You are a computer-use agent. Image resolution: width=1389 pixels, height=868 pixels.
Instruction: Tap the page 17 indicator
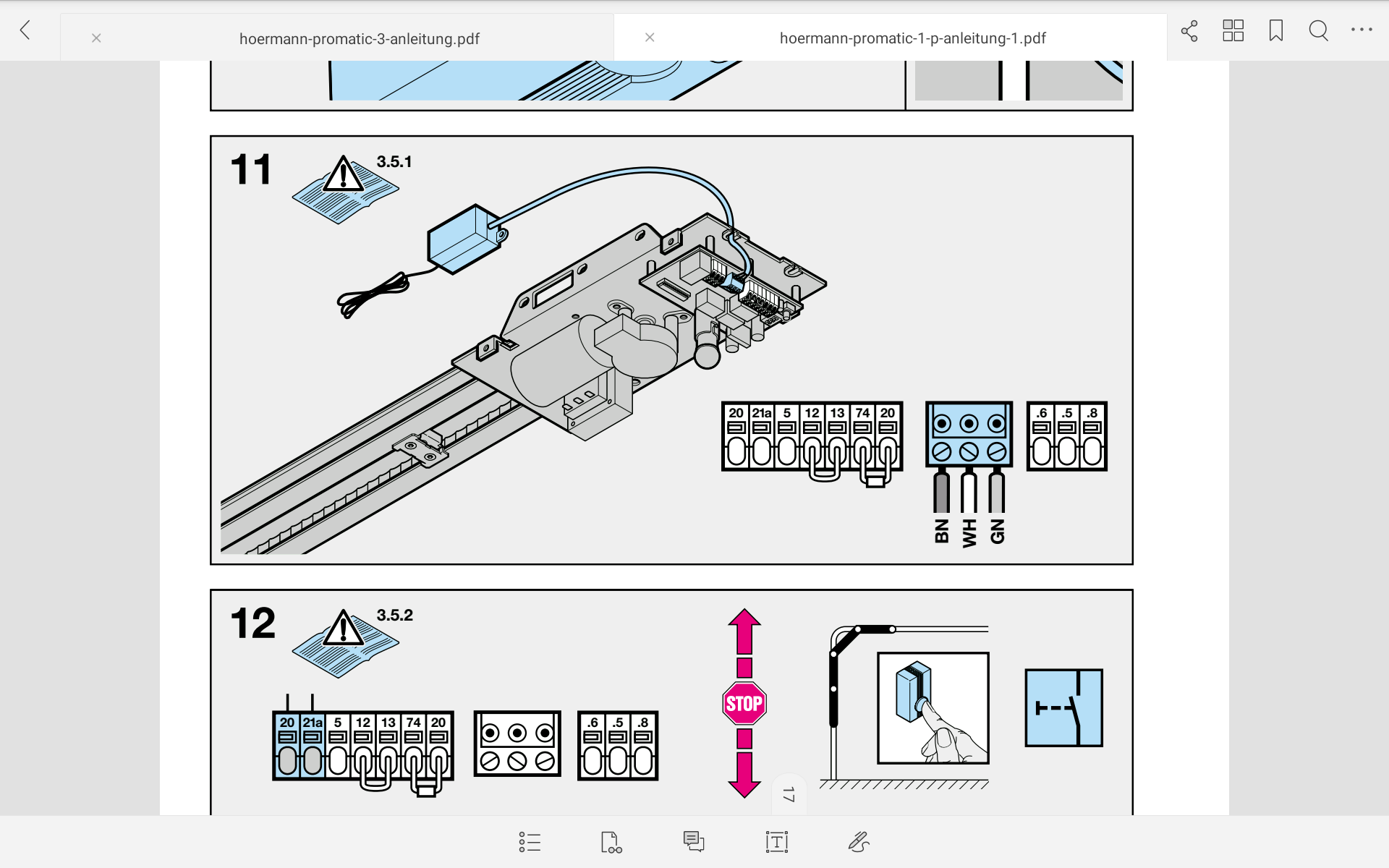click(x=789, y=794)
